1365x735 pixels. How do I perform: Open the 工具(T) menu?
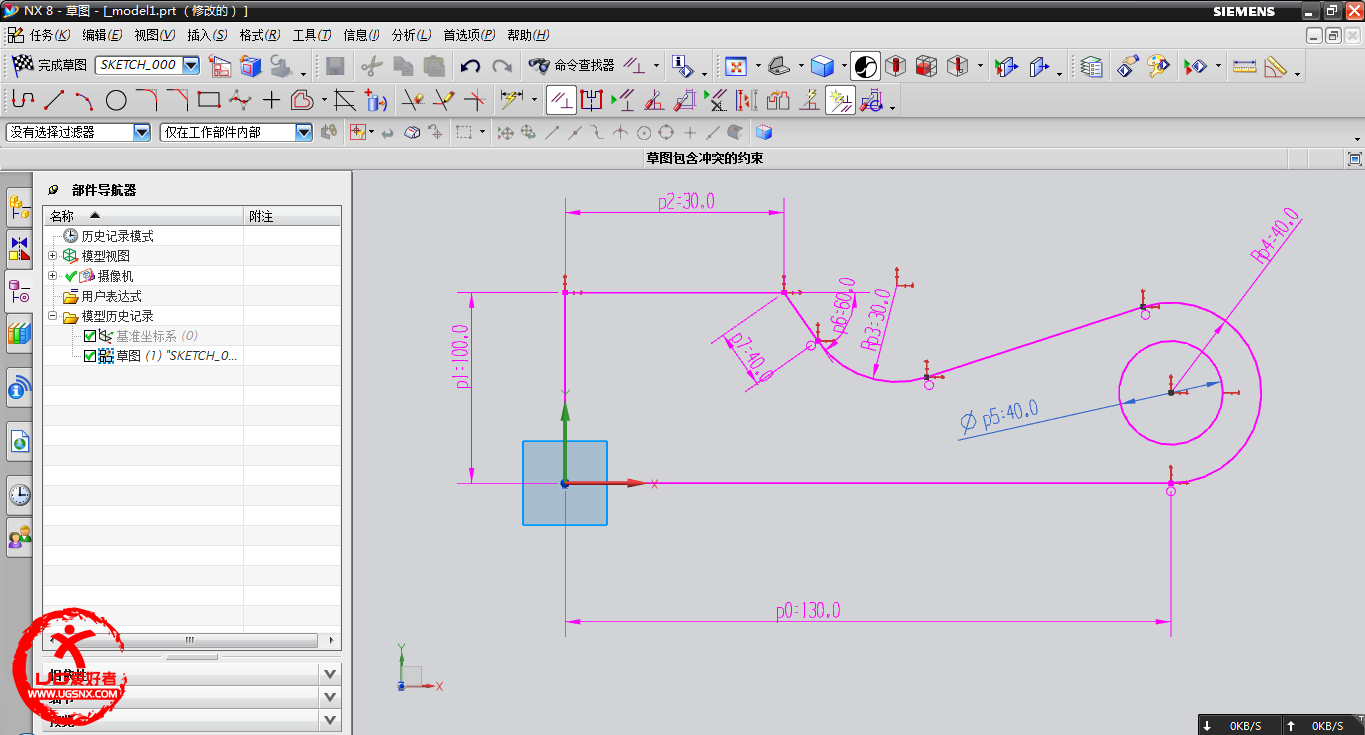[x=312, y=35]
